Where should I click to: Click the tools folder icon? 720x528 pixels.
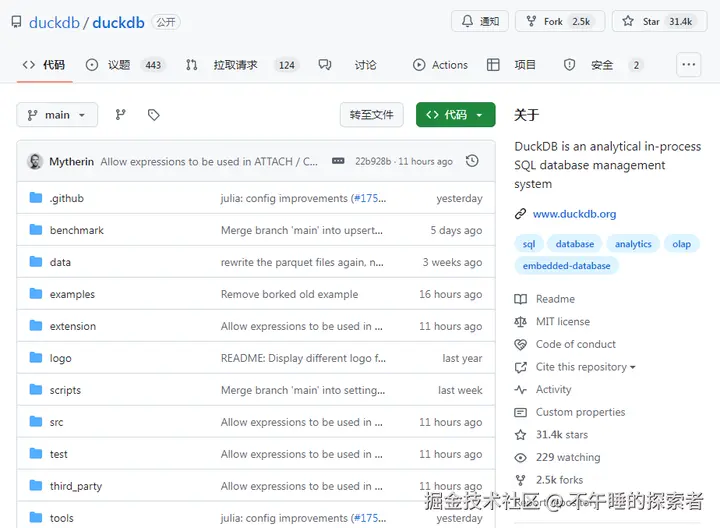click(36, 517)
